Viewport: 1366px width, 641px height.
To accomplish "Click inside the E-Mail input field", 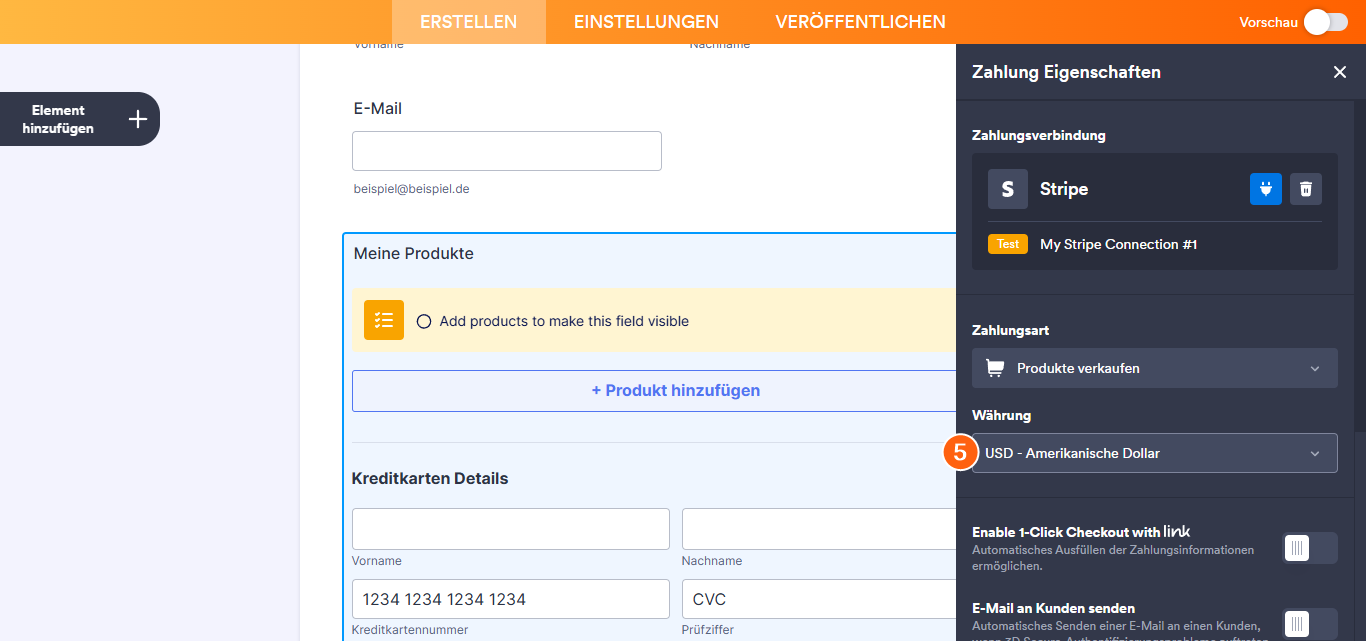I will pos(506,150).
